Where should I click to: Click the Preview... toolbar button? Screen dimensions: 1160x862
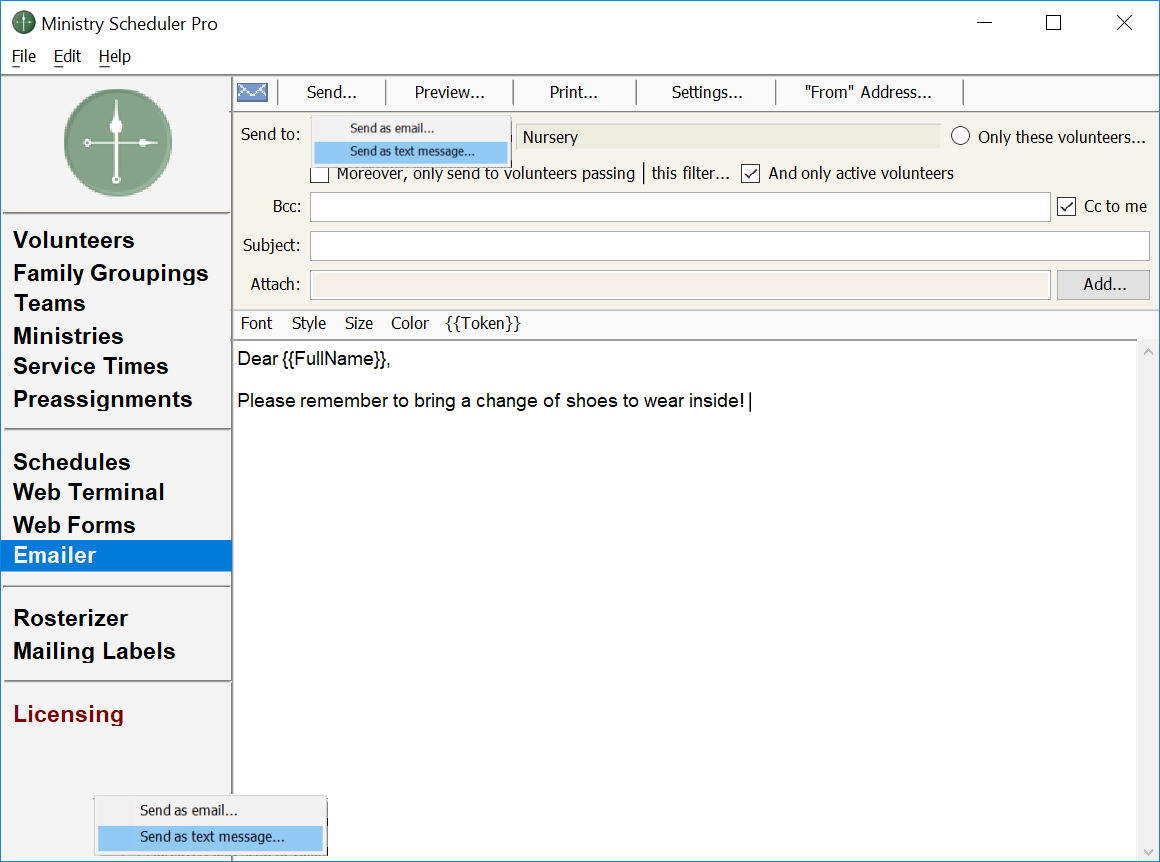pyautogui.click(x=449, y=92)
